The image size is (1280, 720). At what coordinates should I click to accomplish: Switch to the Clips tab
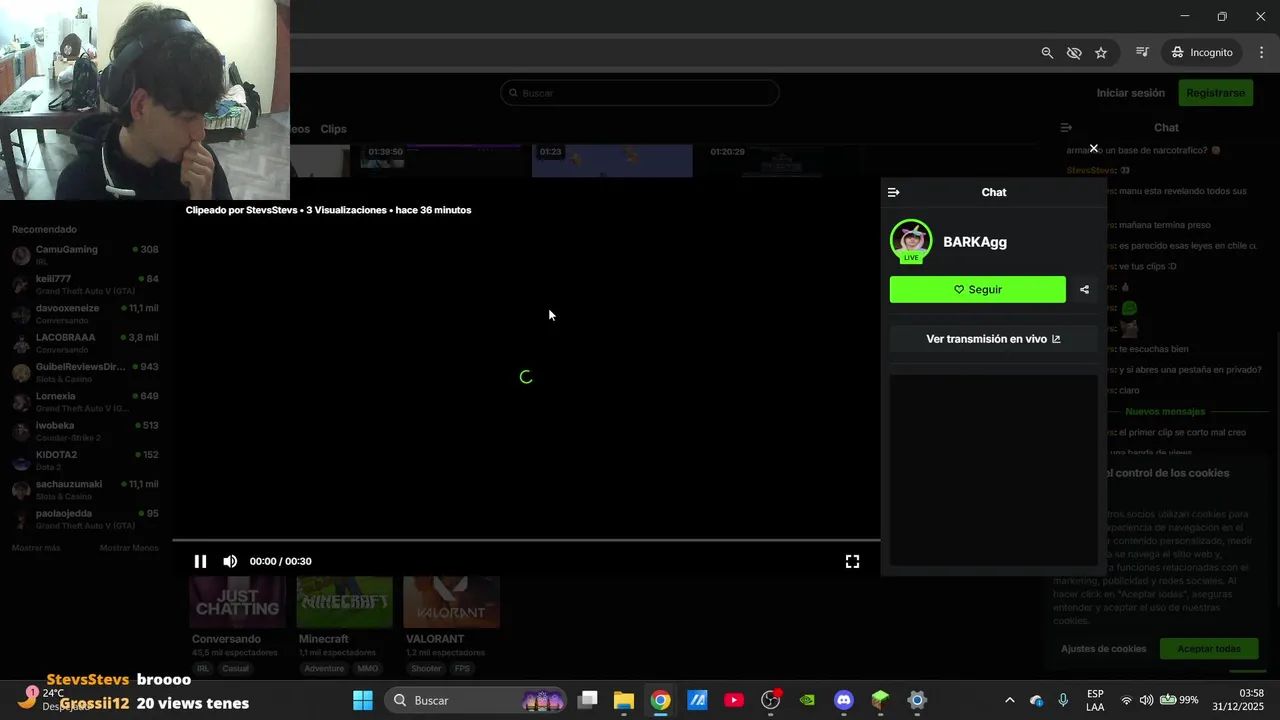click(x=333, y=129)
